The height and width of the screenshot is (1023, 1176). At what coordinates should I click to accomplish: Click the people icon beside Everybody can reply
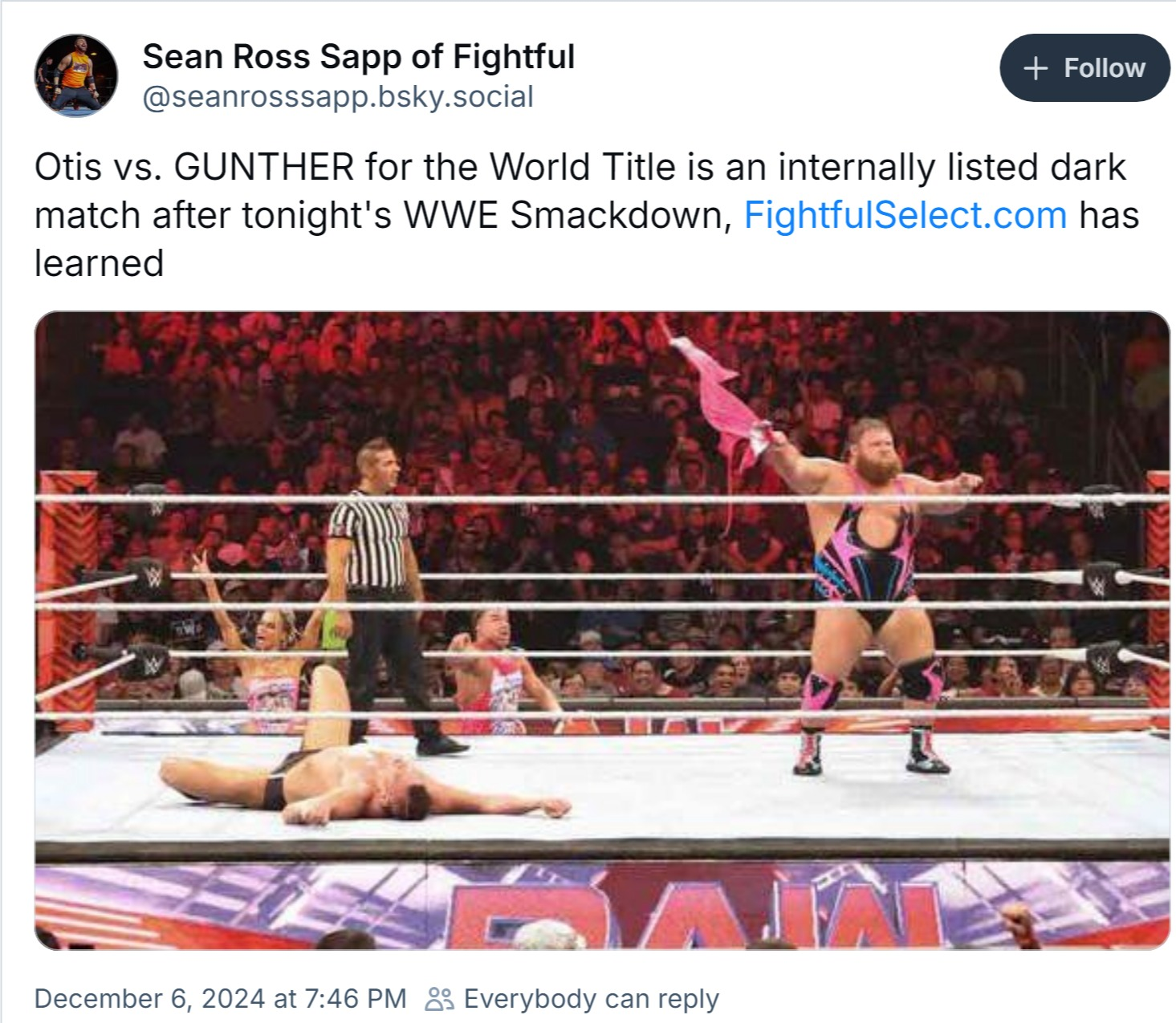point(439,999)
